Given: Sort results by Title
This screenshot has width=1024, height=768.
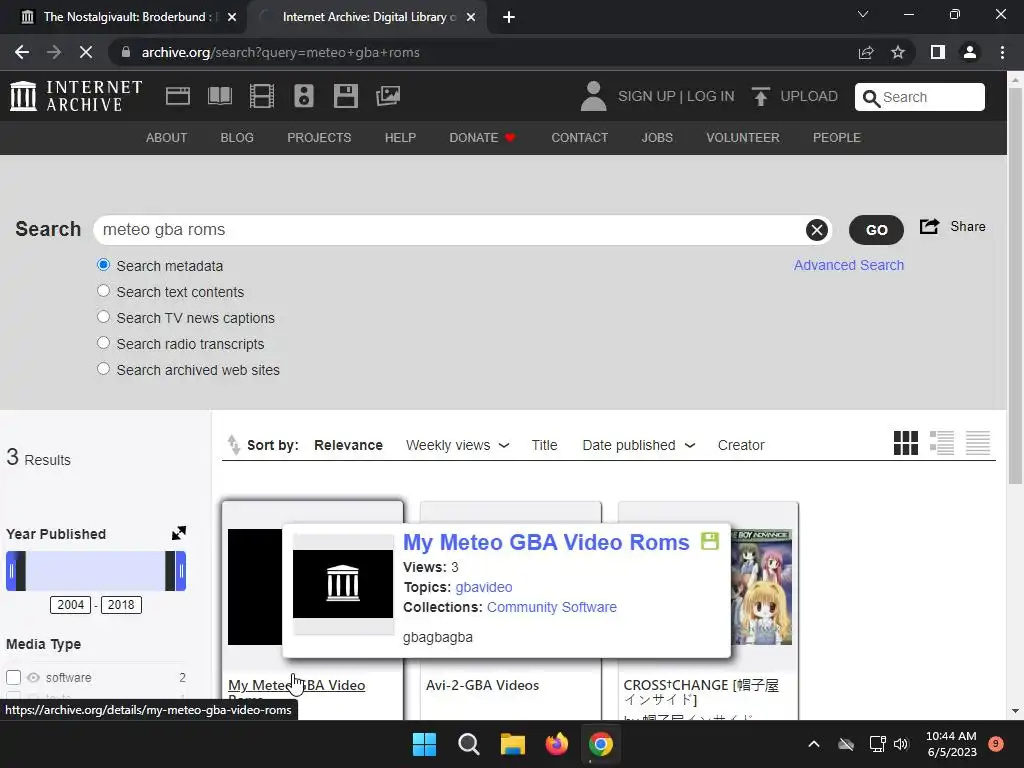Looking at the screenshot, I should 544,445.
